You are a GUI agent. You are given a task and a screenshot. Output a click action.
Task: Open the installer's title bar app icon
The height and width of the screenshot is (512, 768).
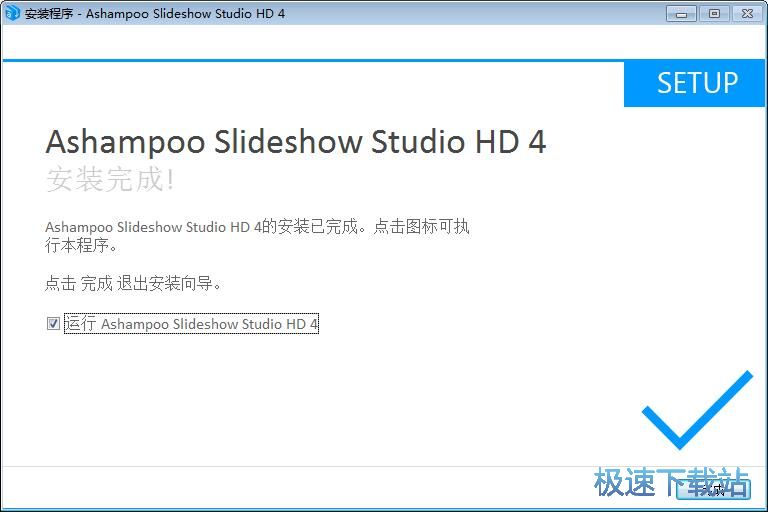(x=11, y=13)
